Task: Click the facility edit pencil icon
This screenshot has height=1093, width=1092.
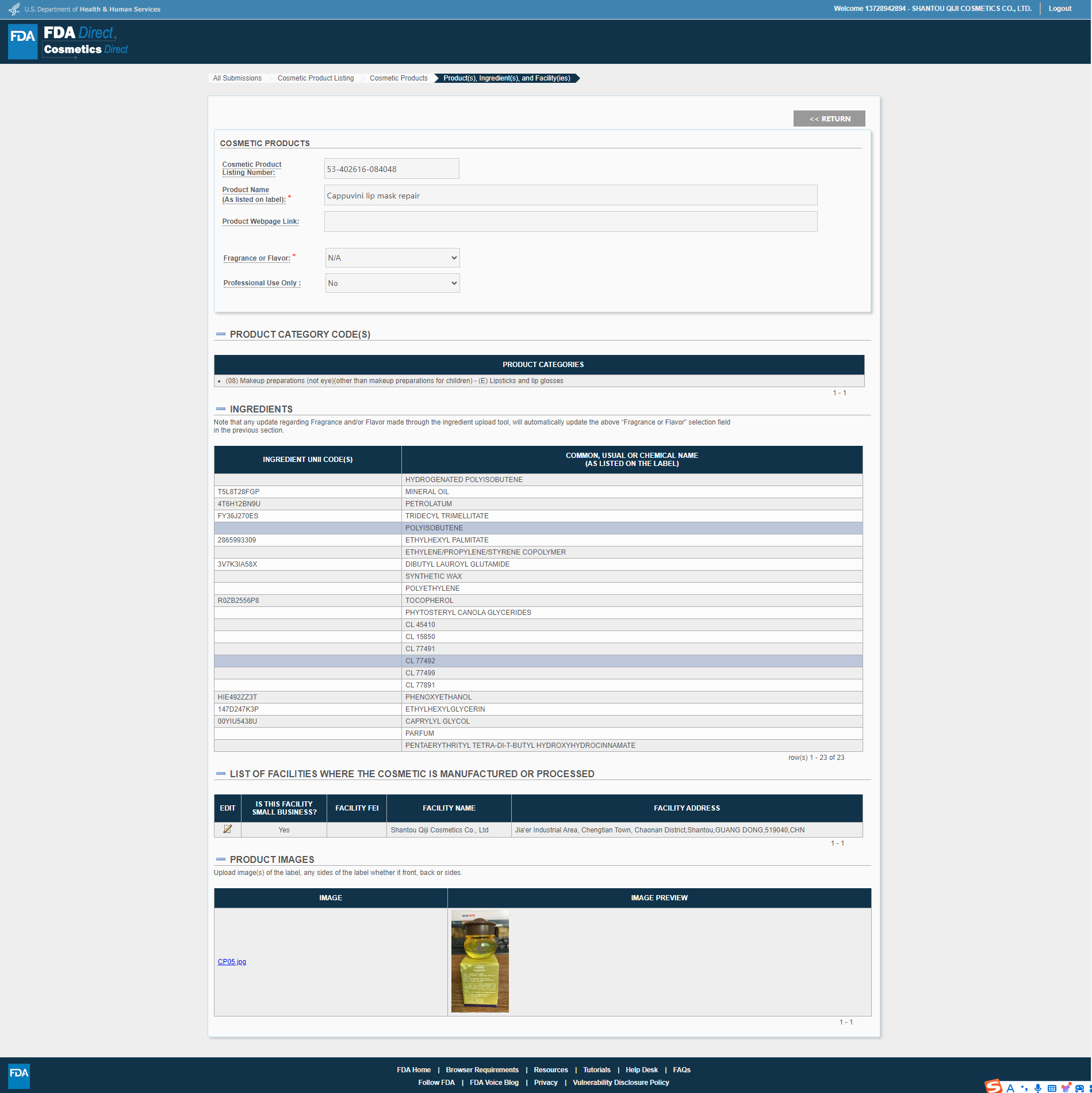Action: point(227,829)
